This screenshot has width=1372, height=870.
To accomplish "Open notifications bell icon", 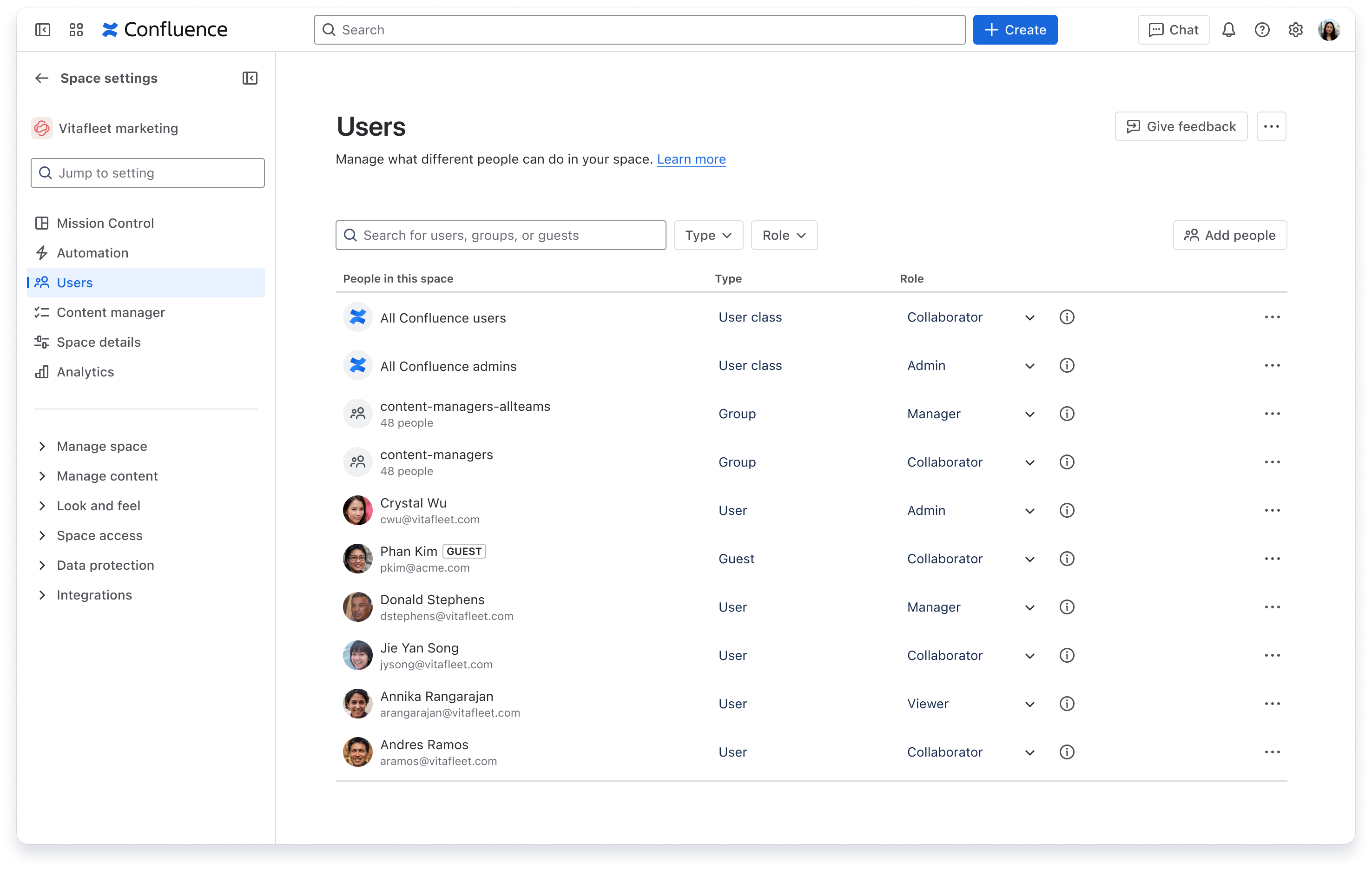I will (1228, 30).
